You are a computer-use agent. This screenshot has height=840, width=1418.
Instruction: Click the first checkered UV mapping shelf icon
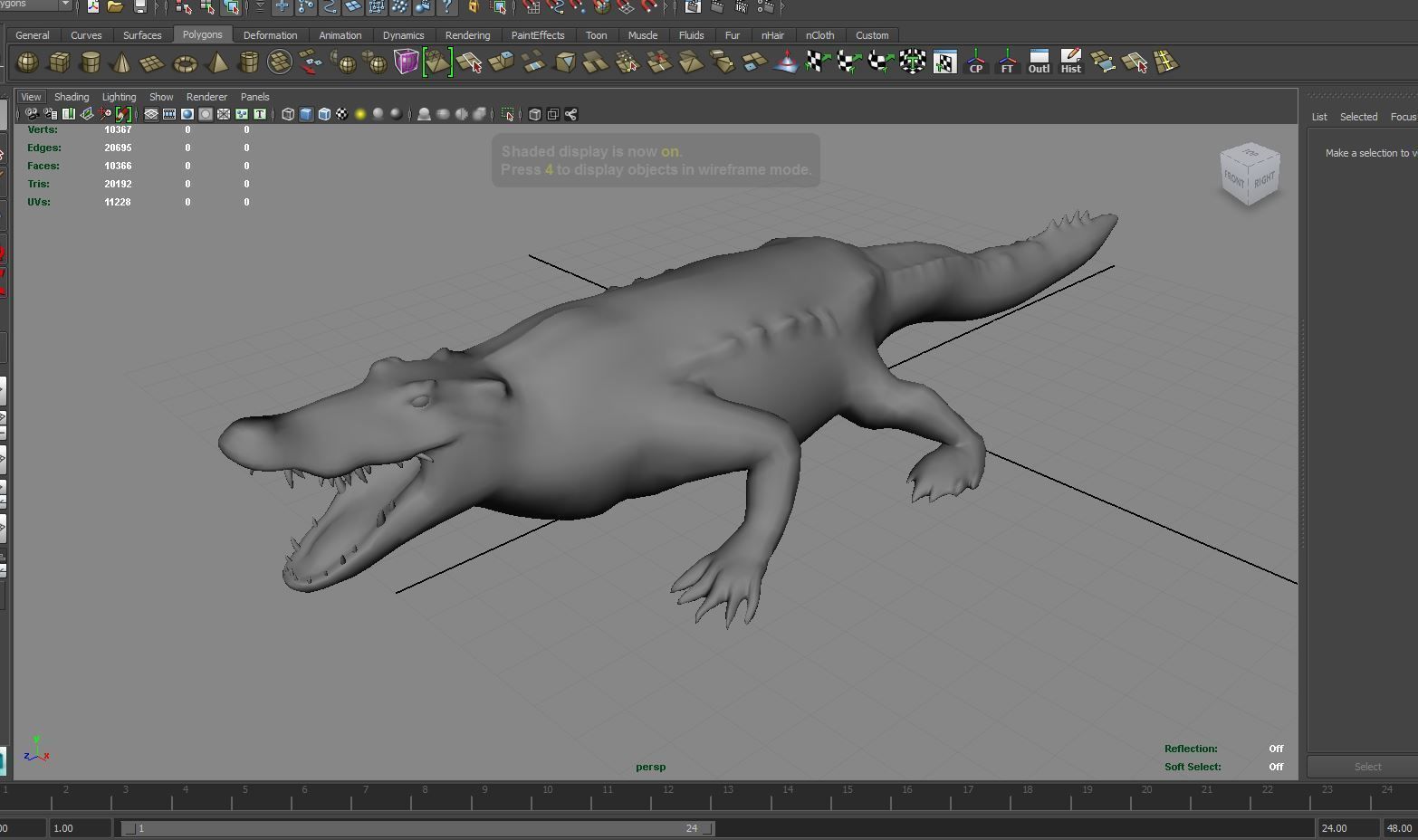click(818, 62)
